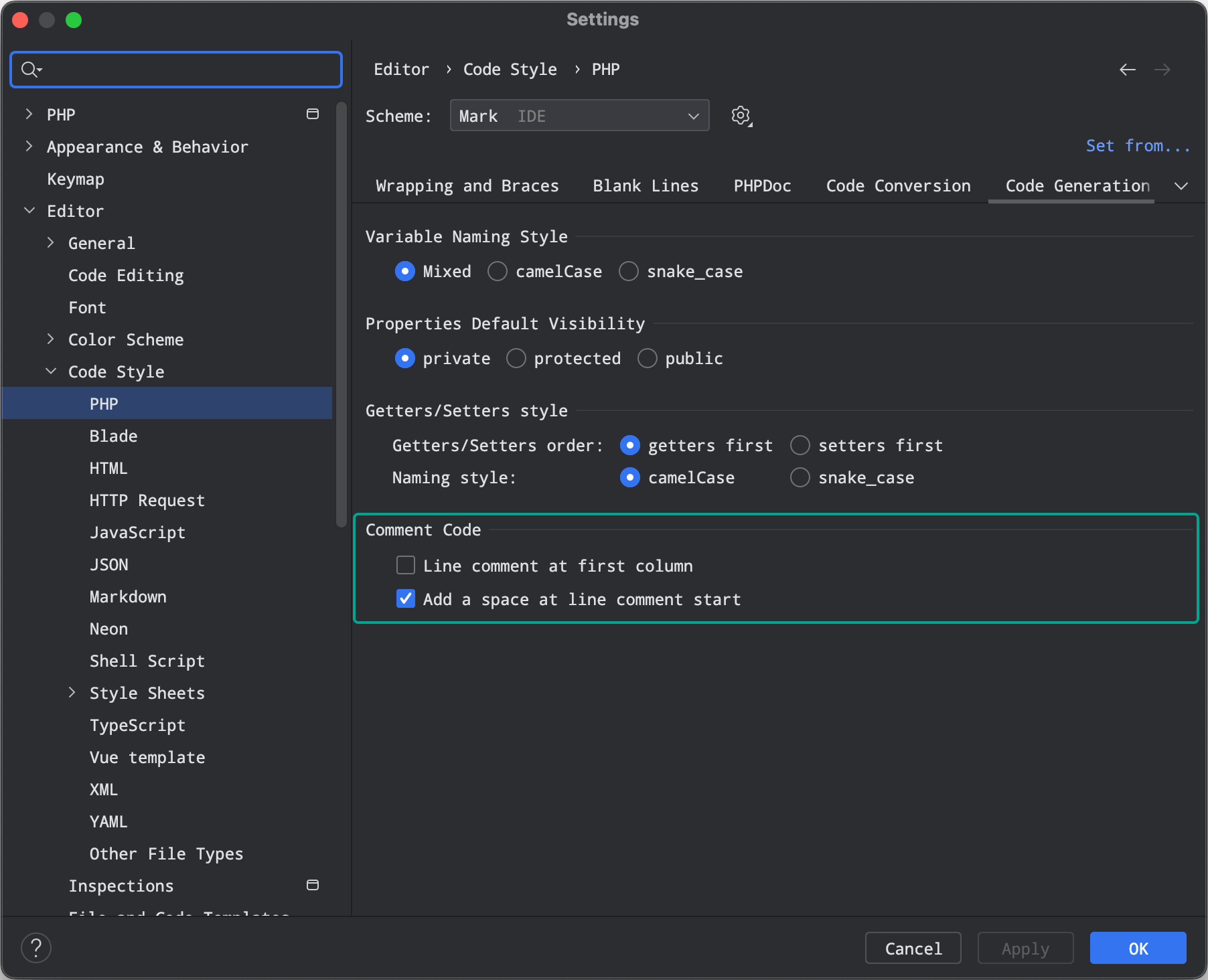Switch to the PHPDoc tab
This screenshot has width=1208, height=980.
pyautogui.click(x=762, y=186)
